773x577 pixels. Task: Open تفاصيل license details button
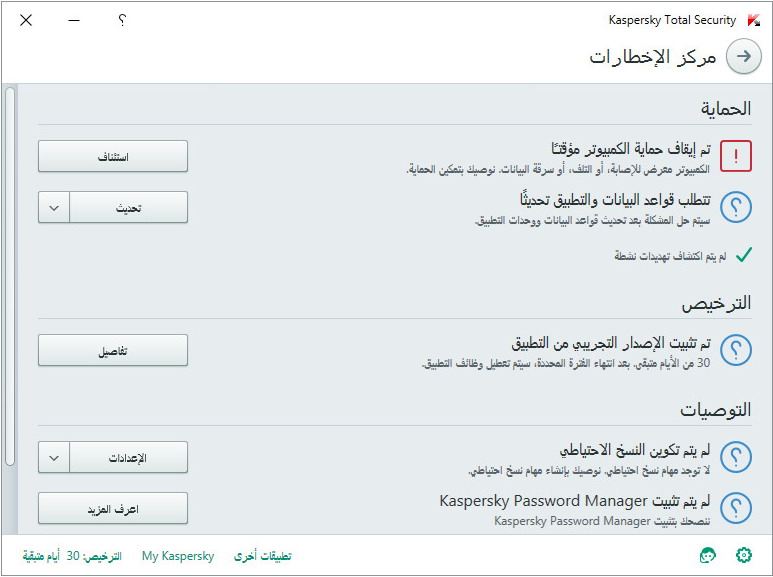113,350
